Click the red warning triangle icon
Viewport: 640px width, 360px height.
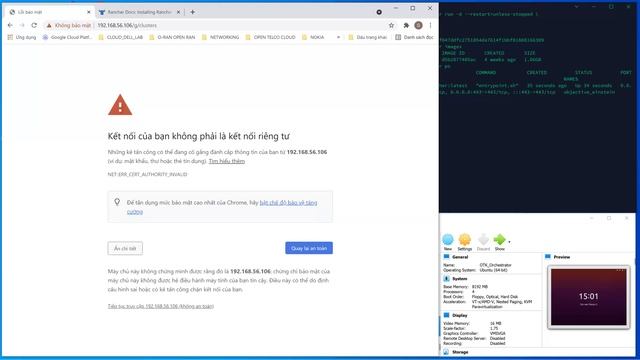pos(120,105)
